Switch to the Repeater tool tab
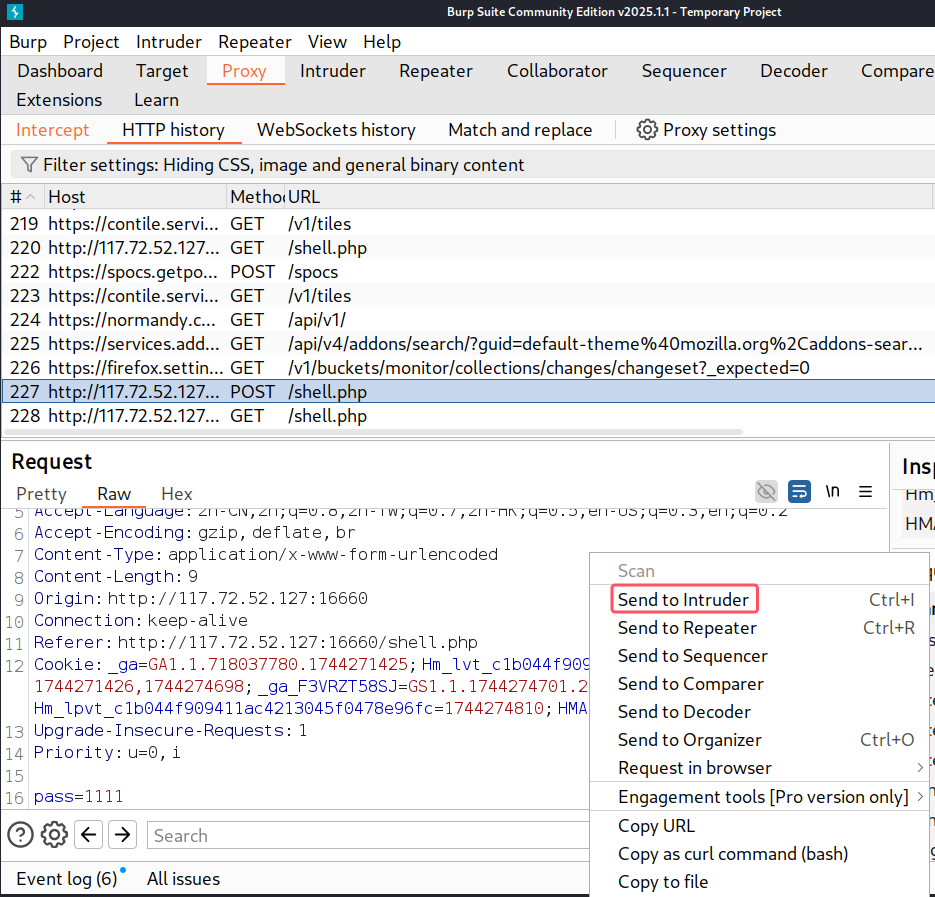The image size is (935, 897). [x=436, y=70]
